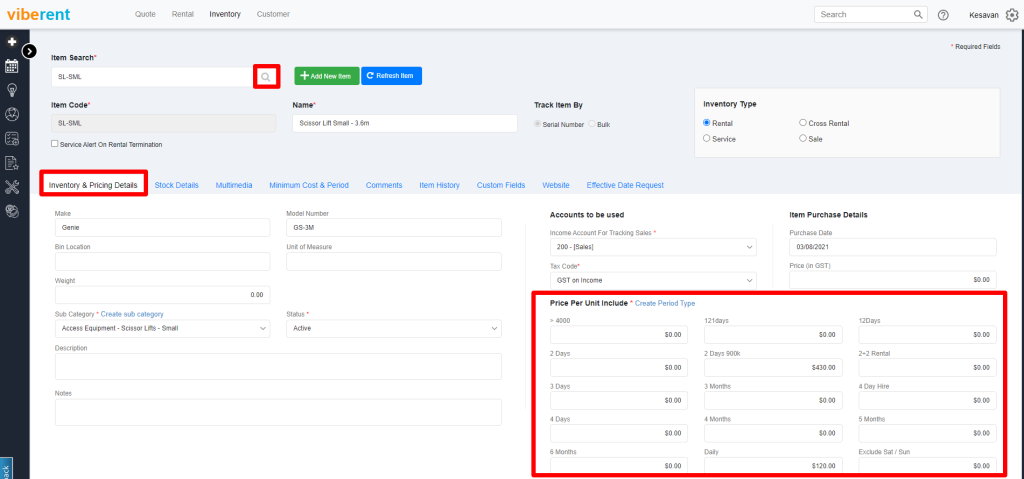
Task: Open the Status dropdown
Action: coord(393,329)
